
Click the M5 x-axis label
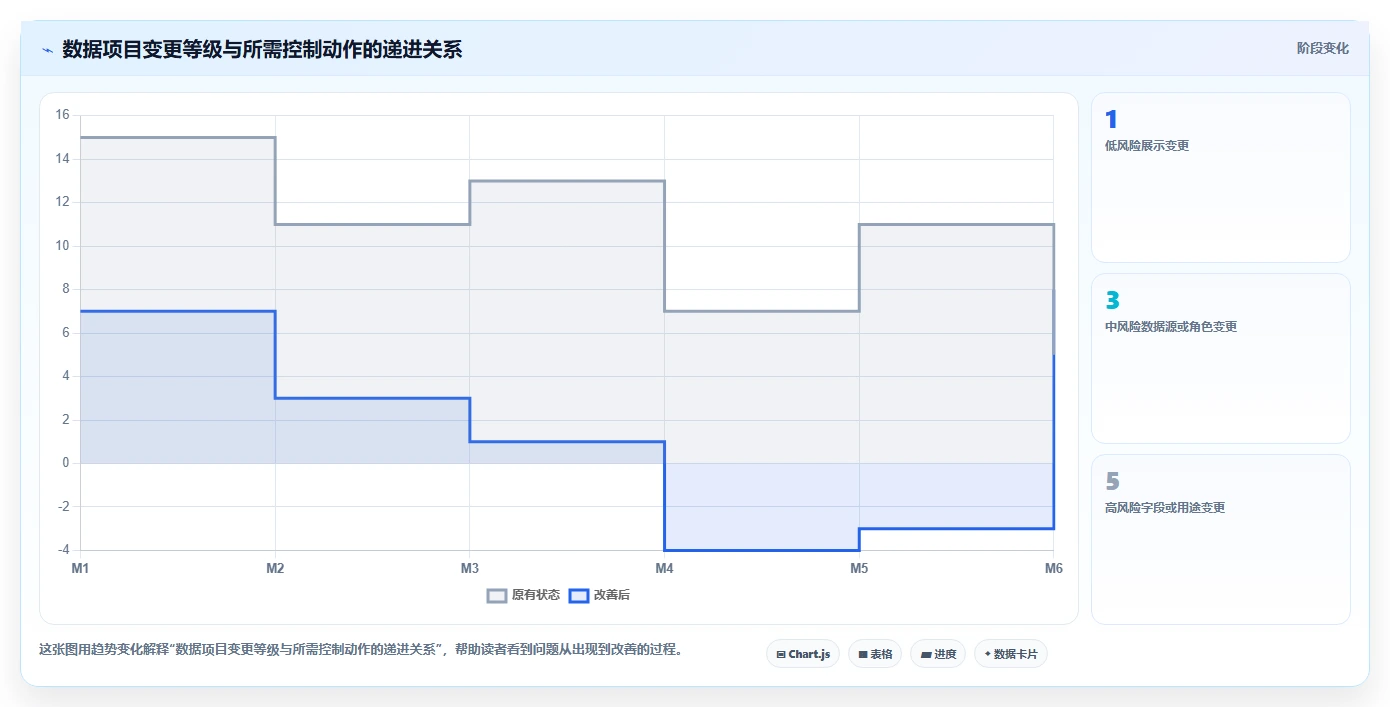(x=859, y=568)
